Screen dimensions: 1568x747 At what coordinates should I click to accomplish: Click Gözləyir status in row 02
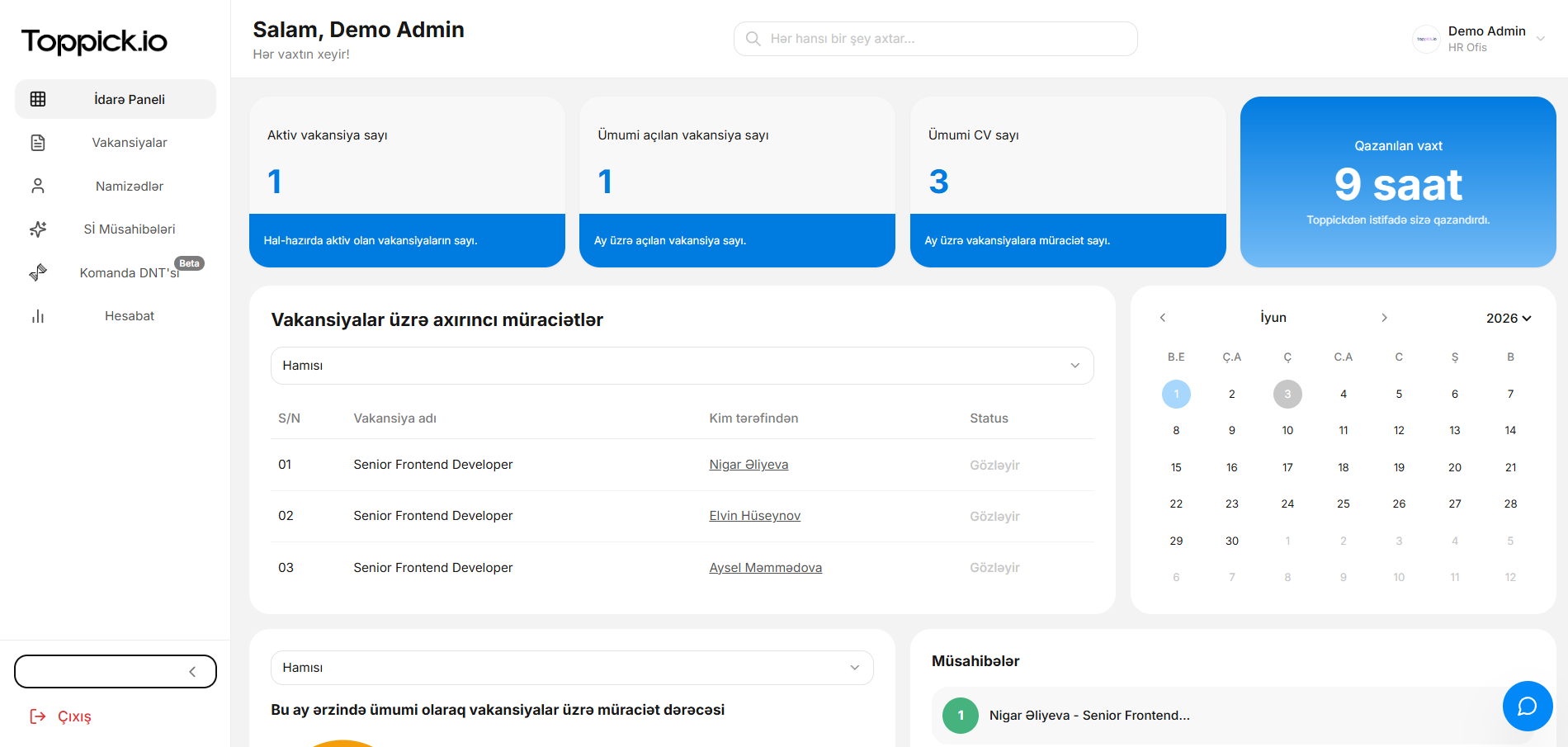click(994, 517)
